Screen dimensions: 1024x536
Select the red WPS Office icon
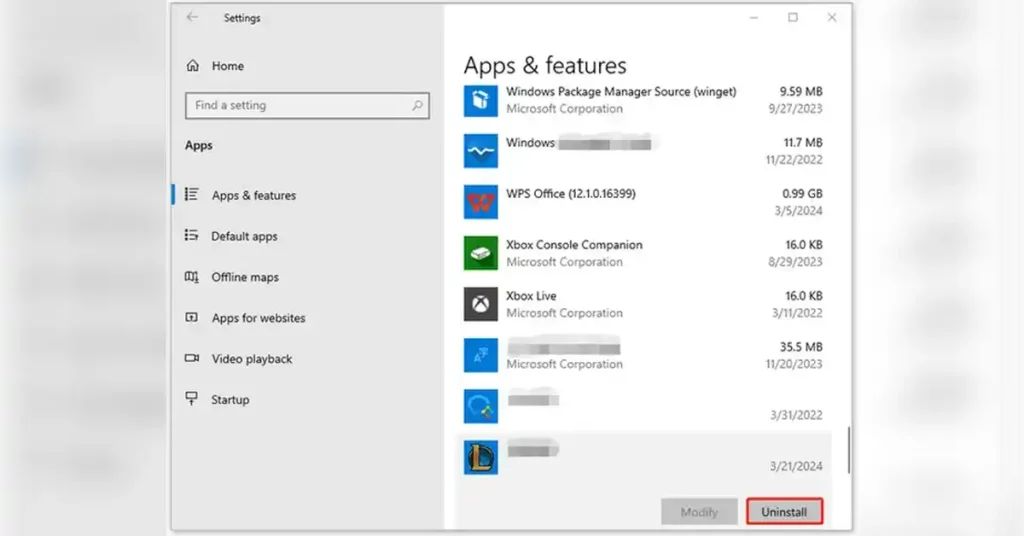pos(481,202)
